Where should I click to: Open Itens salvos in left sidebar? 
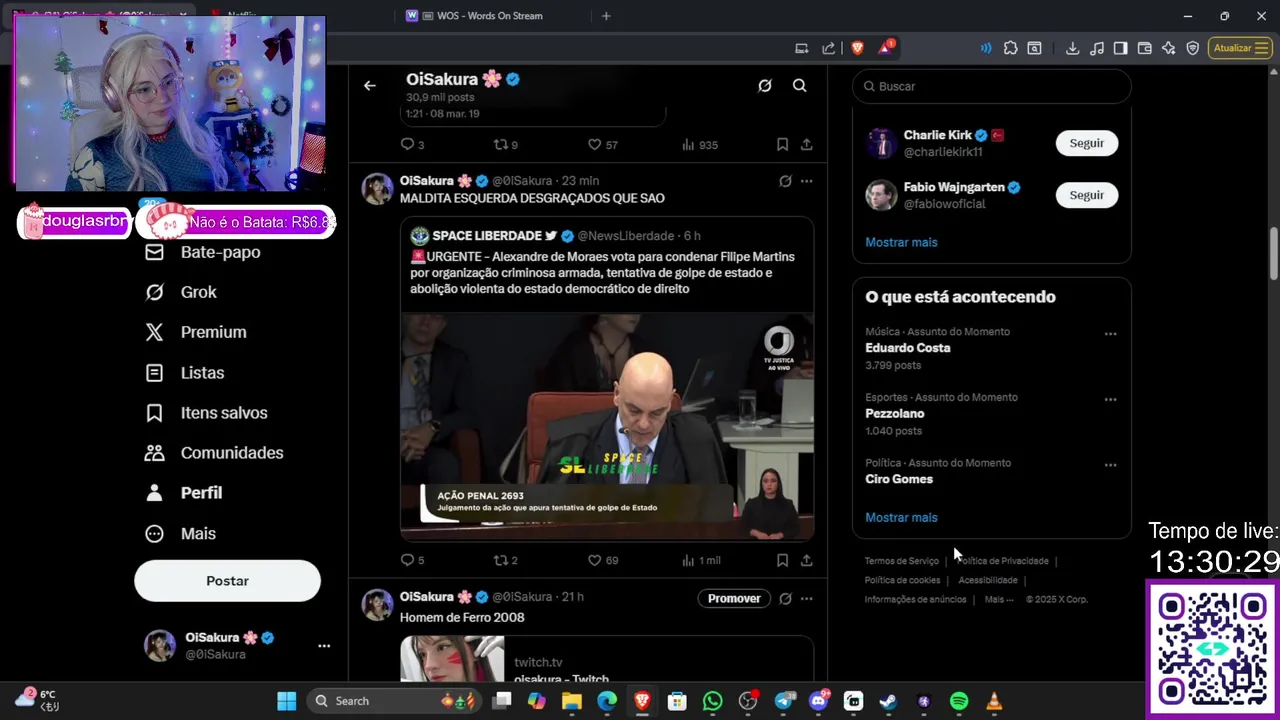point(206,412)
